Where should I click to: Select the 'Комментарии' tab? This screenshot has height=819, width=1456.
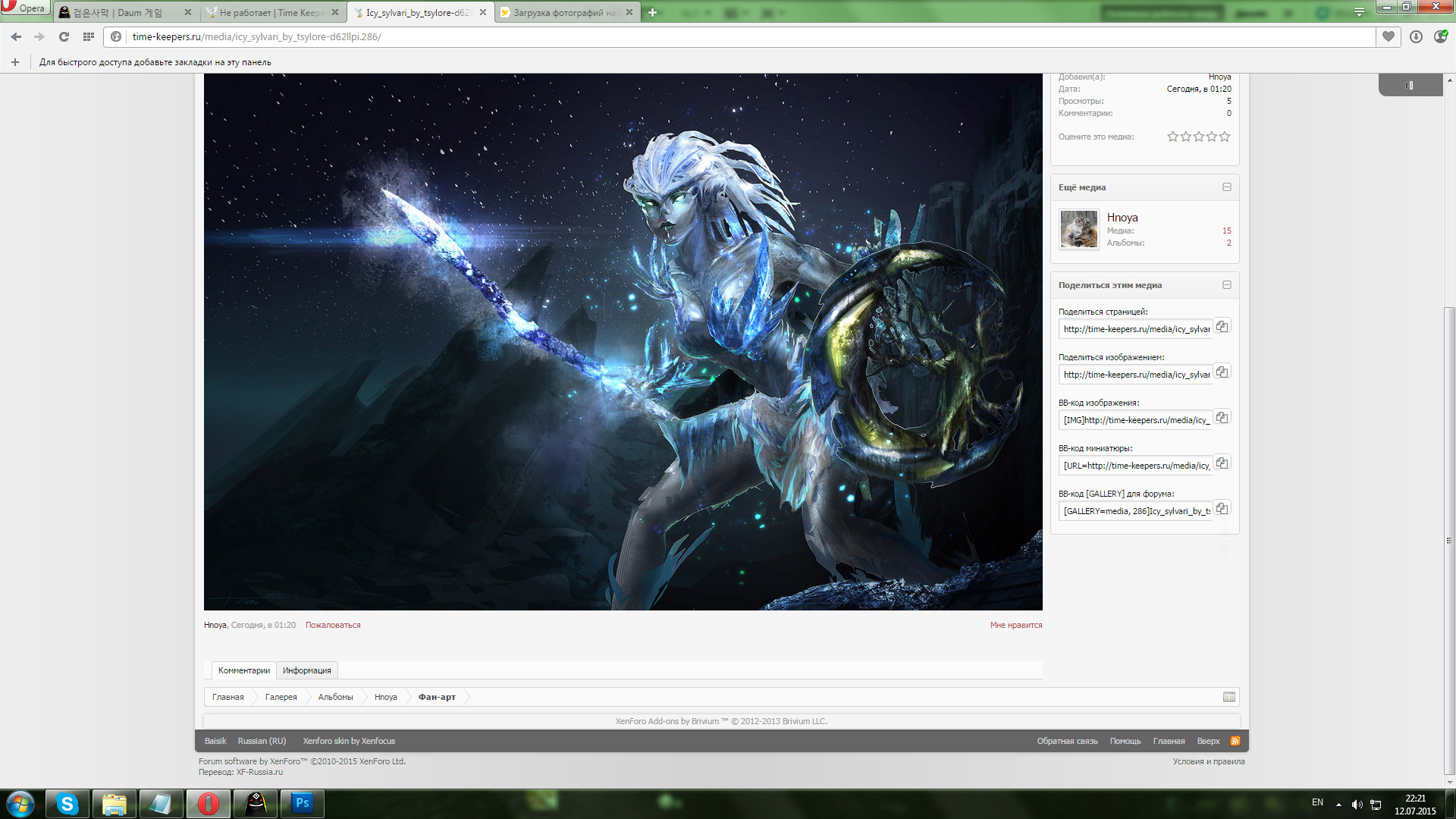[x=243, y=670]
